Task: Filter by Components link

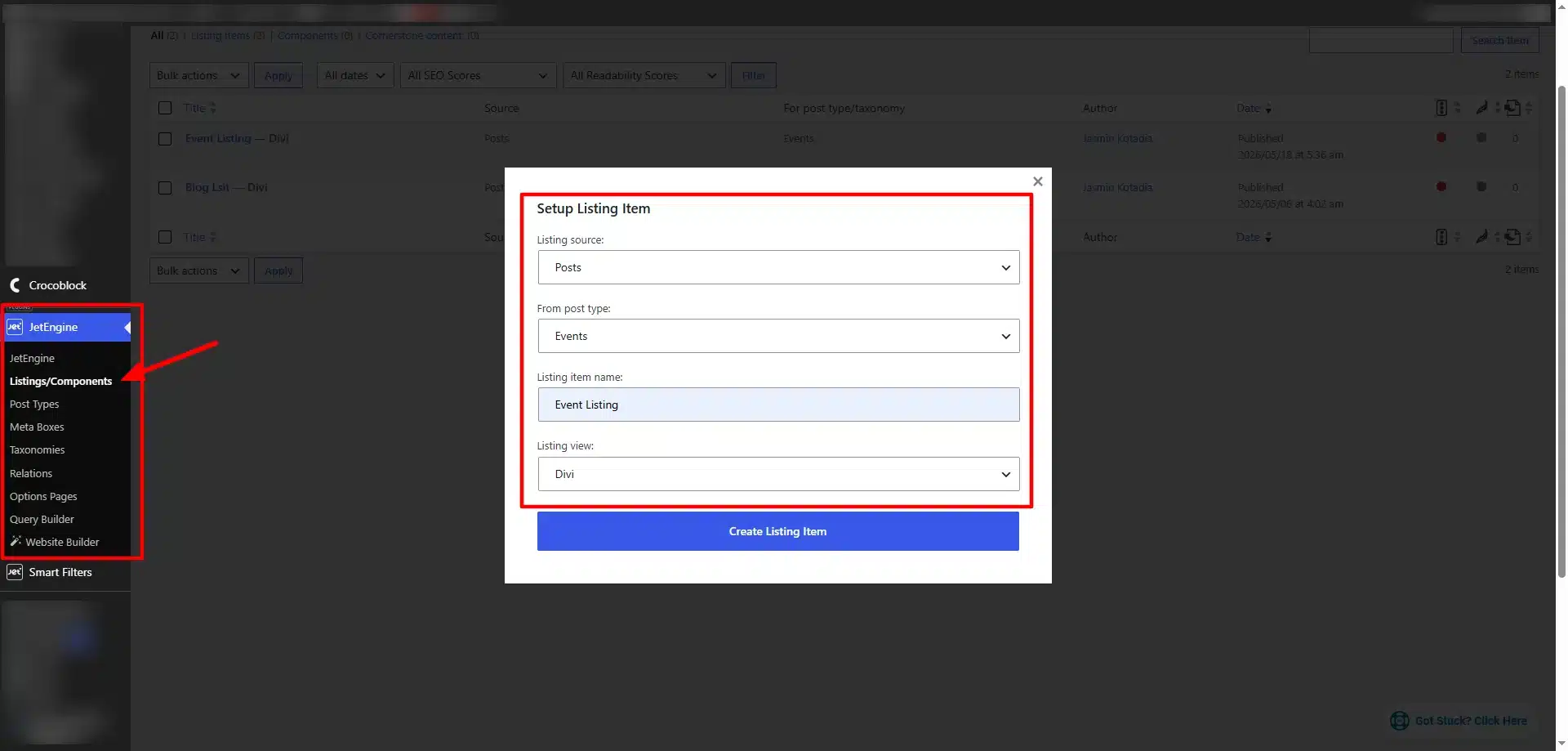Action: pyautogui.click(x=307, y=35)
